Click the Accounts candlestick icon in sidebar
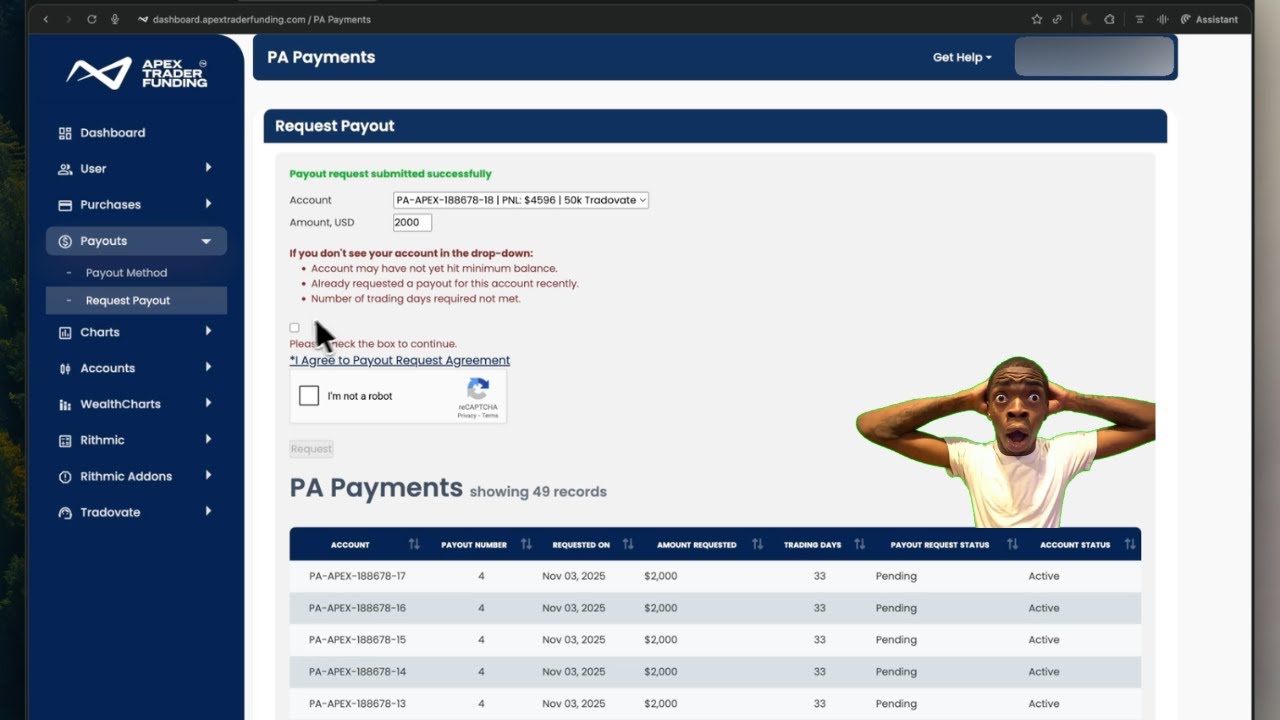 [65, 369]
